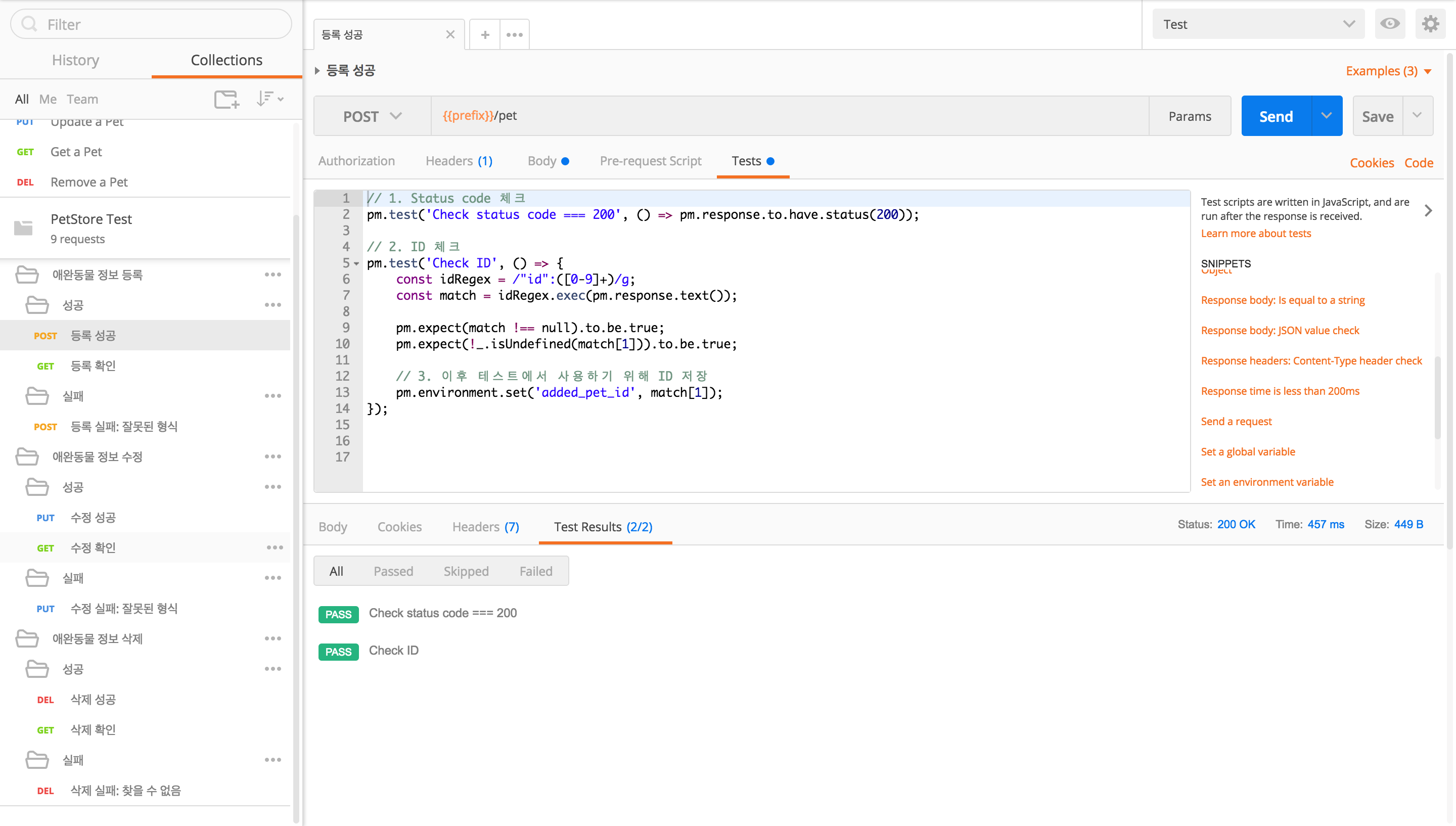This screenshot has width=1456, height=826.
Task: Click the Passed filter in Test Results
Action: (x=393, y=570)
